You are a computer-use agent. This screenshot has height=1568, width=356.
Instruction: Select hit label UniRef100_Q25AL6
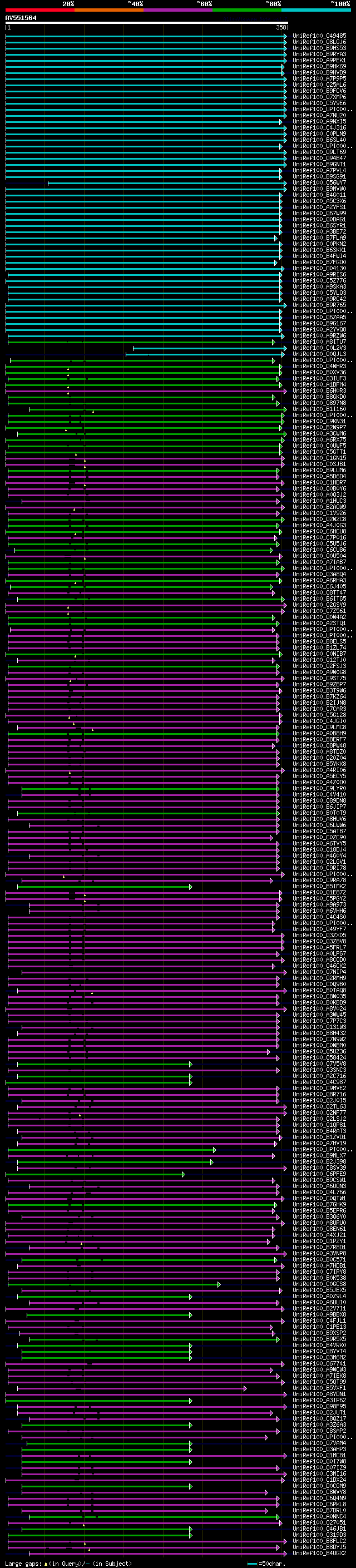click(x=319, y=85)
